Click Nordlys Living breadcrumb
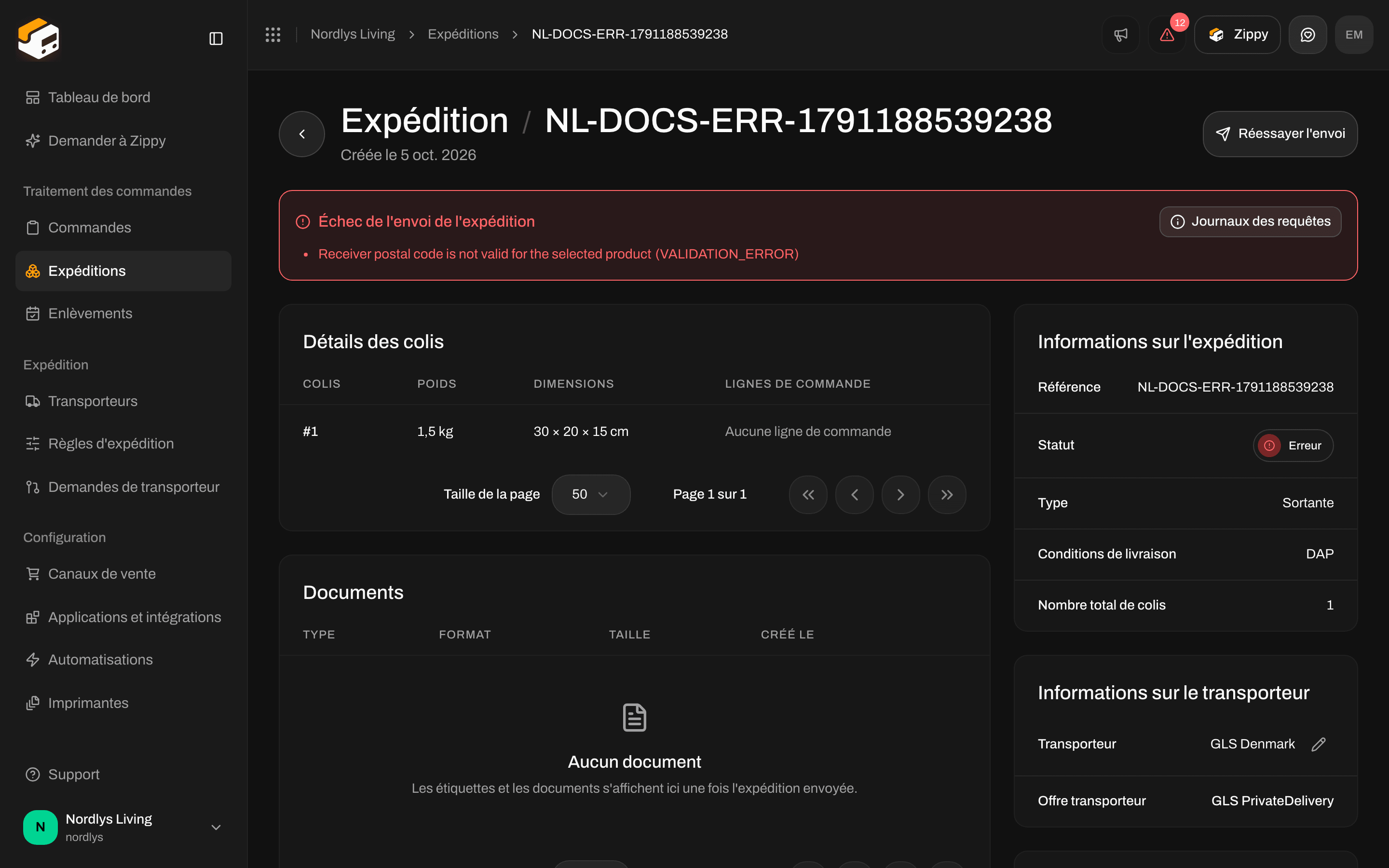 pyautogui.click(x=353, y=34)
